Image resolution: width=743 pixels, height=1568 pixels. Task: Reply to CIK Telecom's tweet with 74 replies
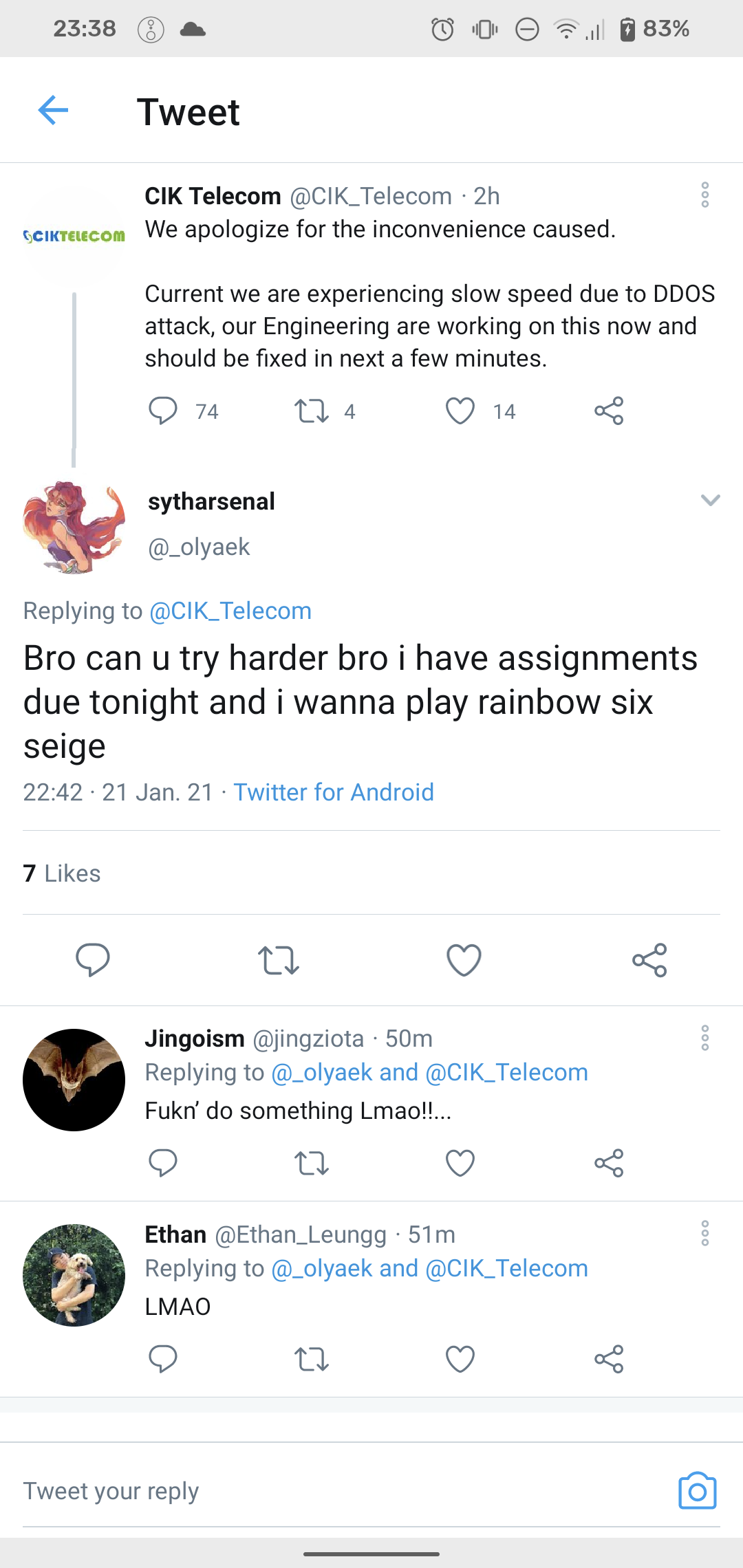tap(163, 411)
